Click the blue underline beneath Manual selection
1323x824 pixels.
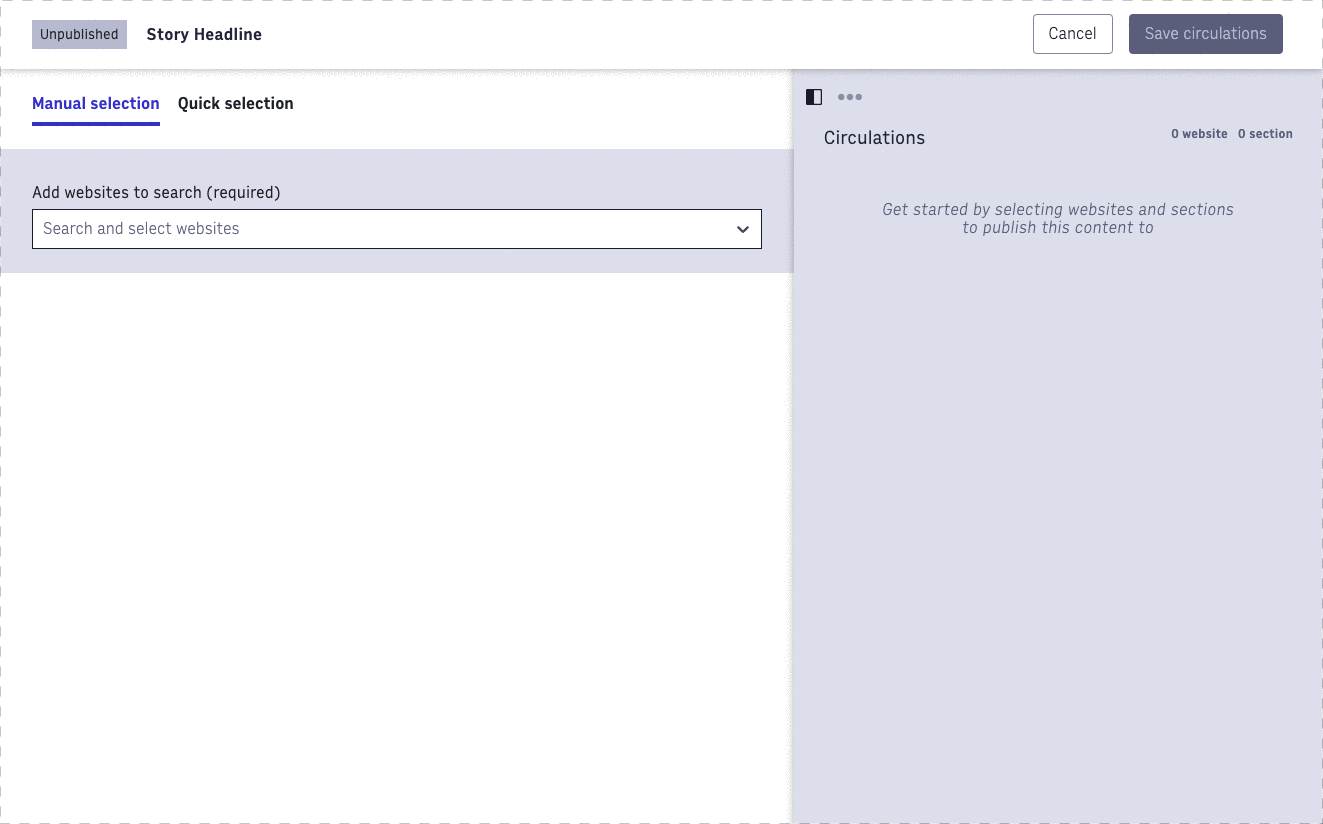(x=96, y=123)
